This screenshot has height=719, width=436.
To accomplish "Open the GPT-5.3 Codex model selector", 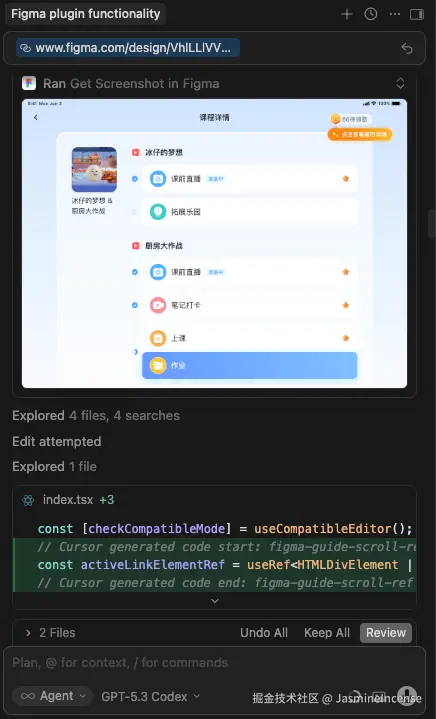I will point(151,697).
